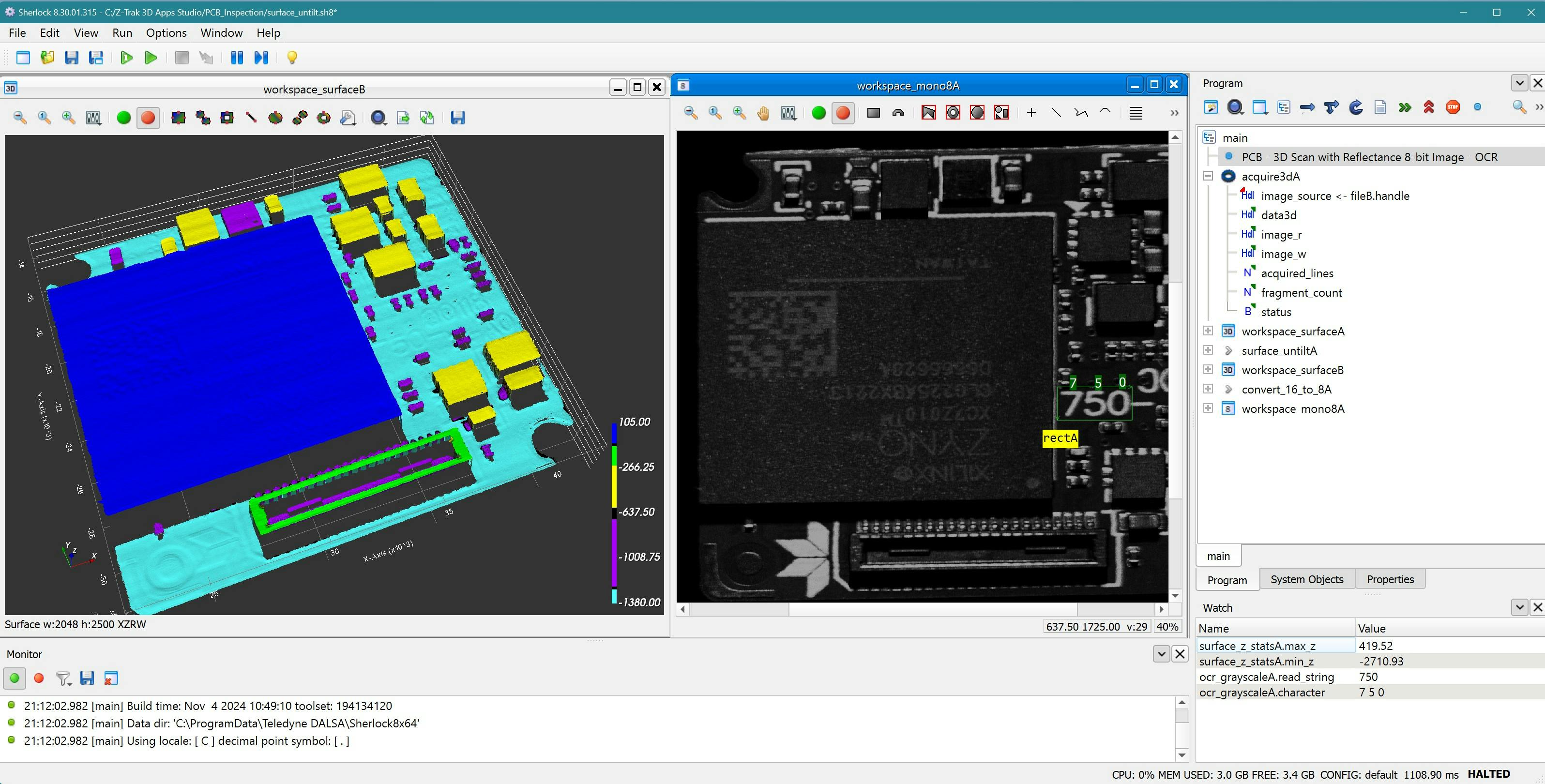
Task: Activate the pan hand tool in workspace_mono8A
Action: 763,113
